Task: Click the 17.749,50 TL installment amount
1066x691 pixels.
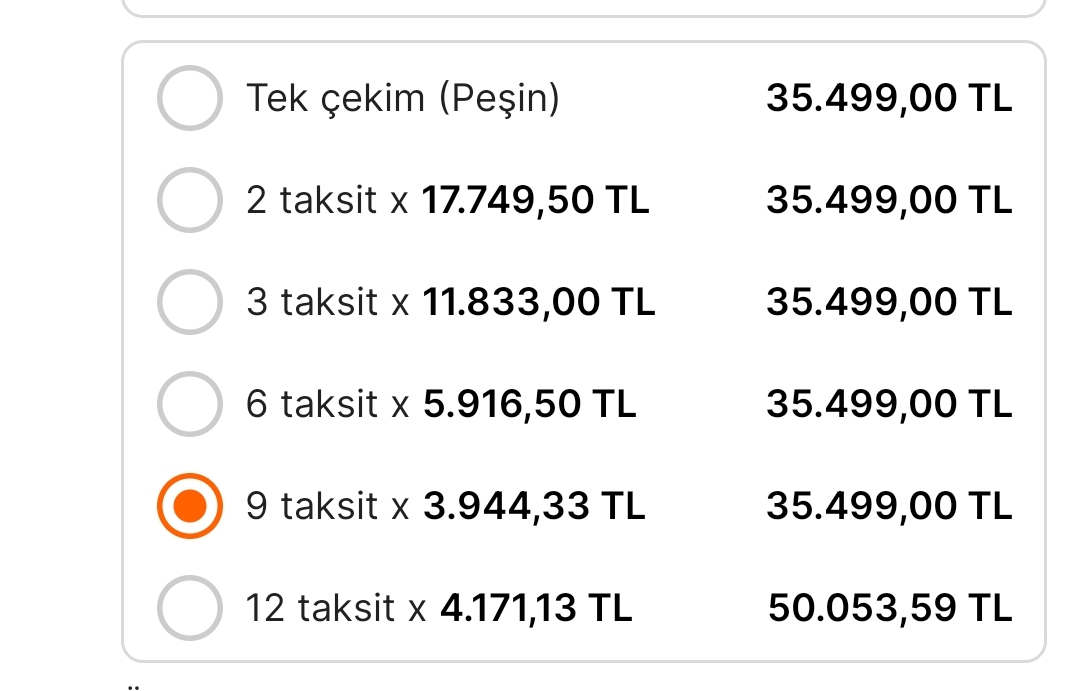Action: 535,200
